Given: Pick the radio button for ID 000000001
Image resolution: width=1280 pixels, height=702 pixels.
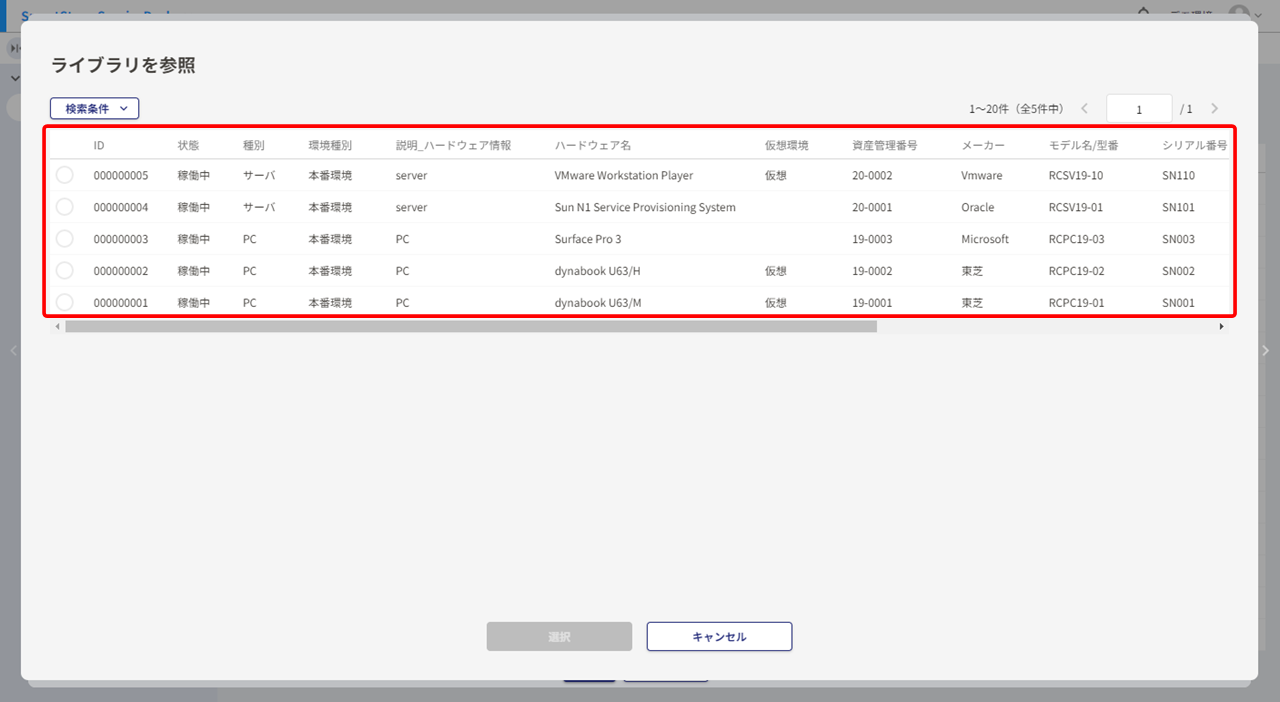Looking at the screenshot, I should click(x=65, y=302).
